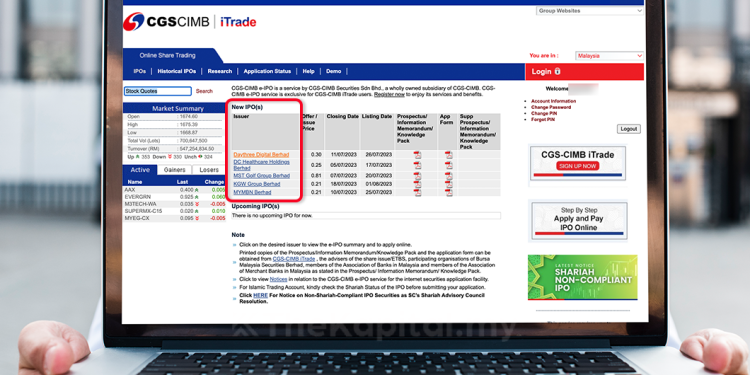Image resolution: width=750 pixels, height=375 pixels.
Task: Open the KGW Group Berhad link
Action: coord(257,184)
